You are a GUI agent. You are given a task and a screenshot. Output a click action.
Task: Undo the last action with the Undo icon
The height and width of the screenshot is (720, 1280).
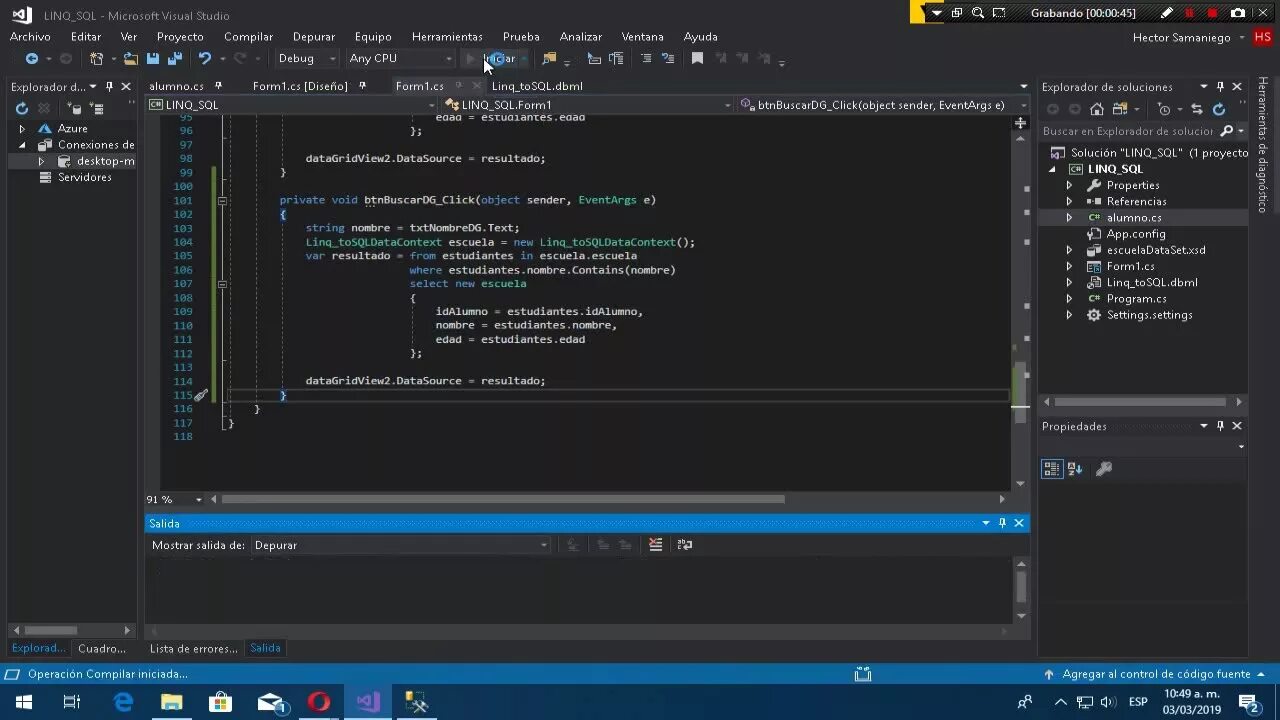pos(205,59)
